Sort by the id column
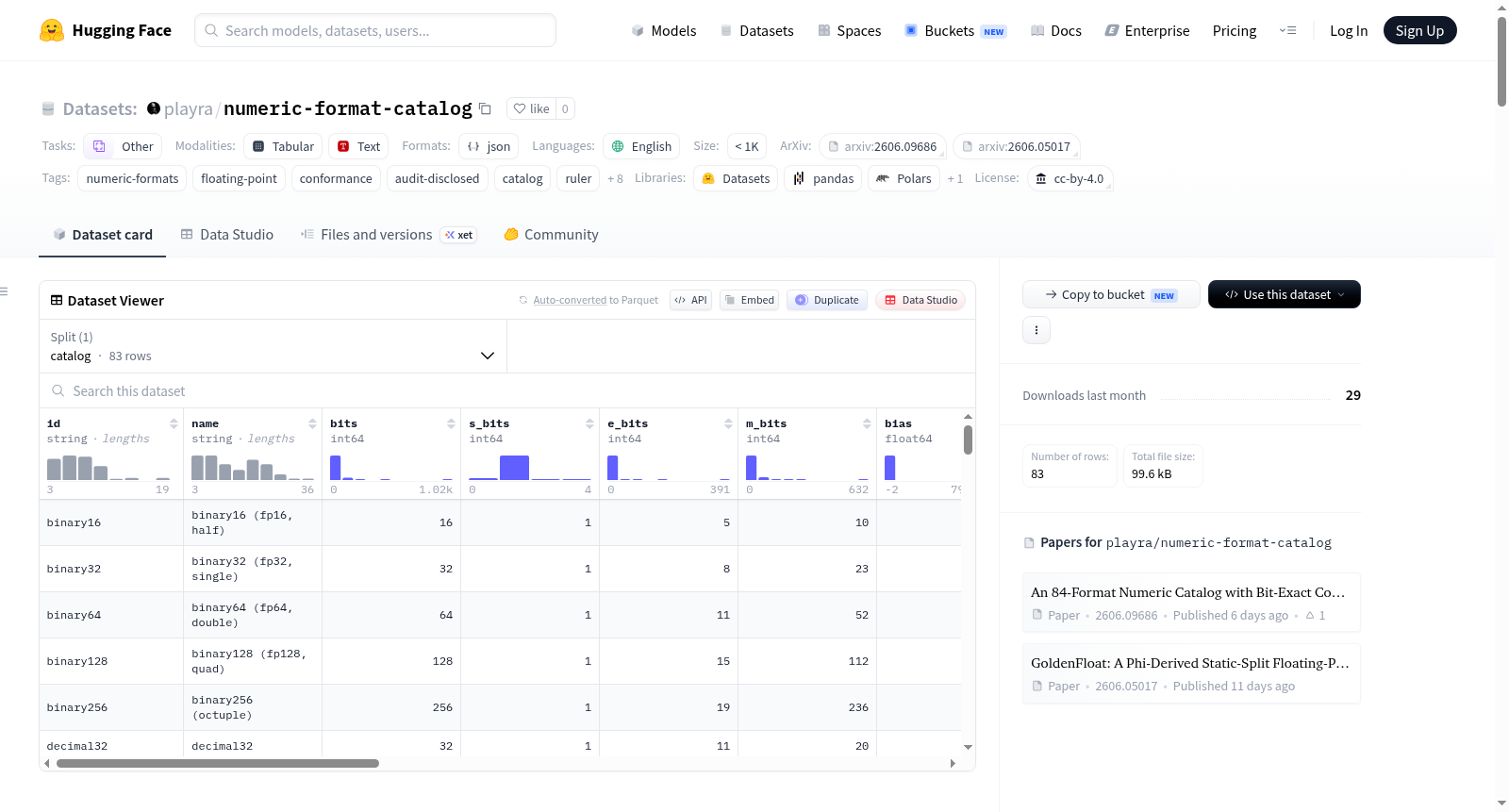The height and width of the screenshot is (812, 1509). pos(174,423)
